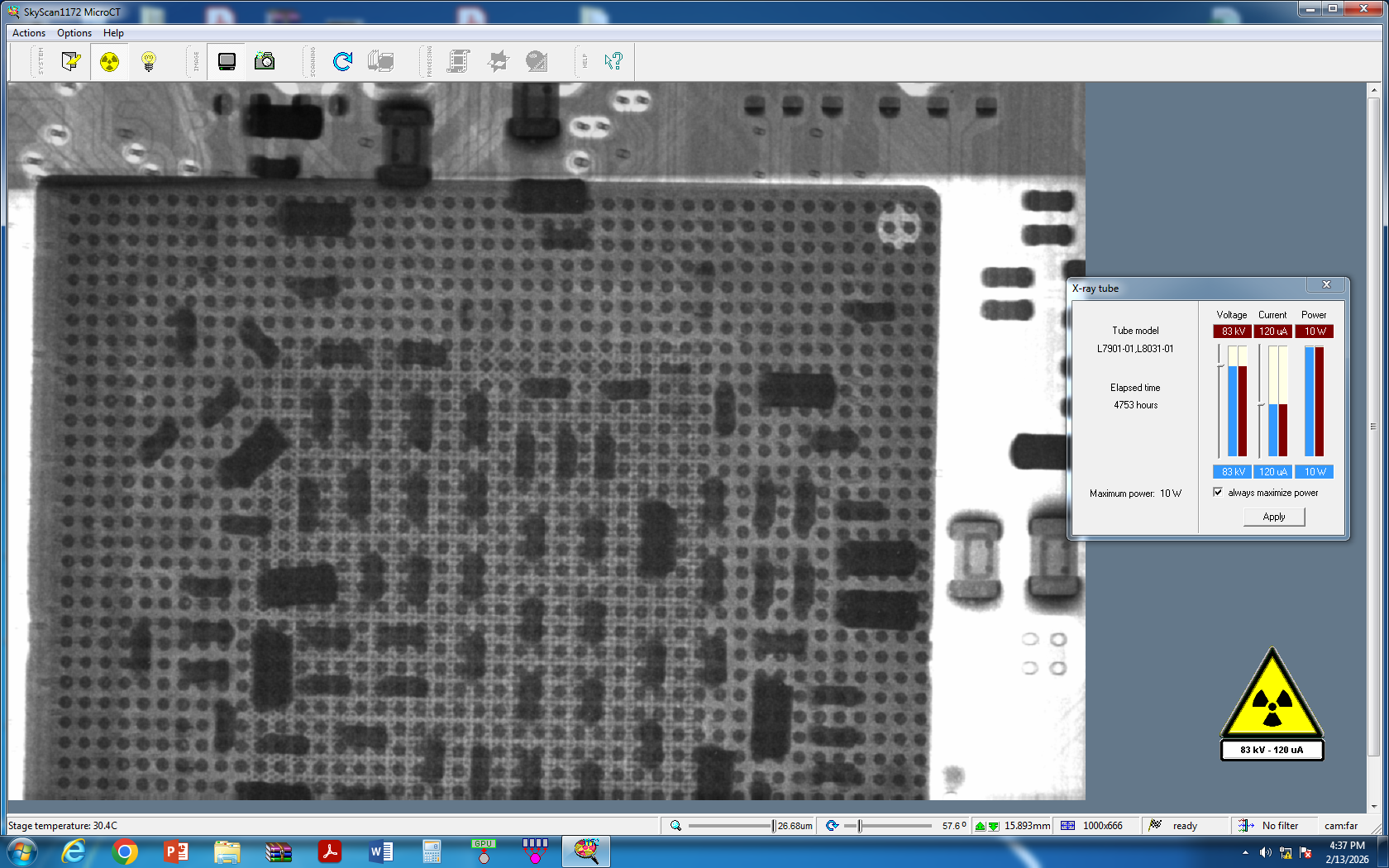
Task: Click the green stage up arrow
Action: point(981,826)
